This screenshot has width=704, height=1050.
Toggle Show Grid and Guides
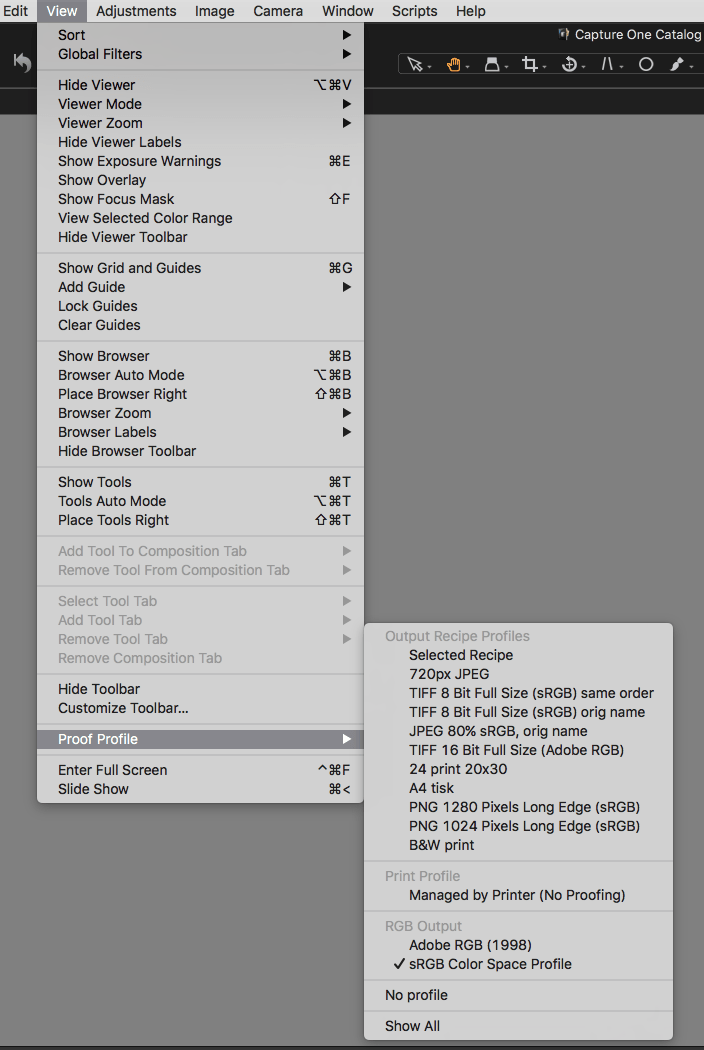click(x=201, y=268)
